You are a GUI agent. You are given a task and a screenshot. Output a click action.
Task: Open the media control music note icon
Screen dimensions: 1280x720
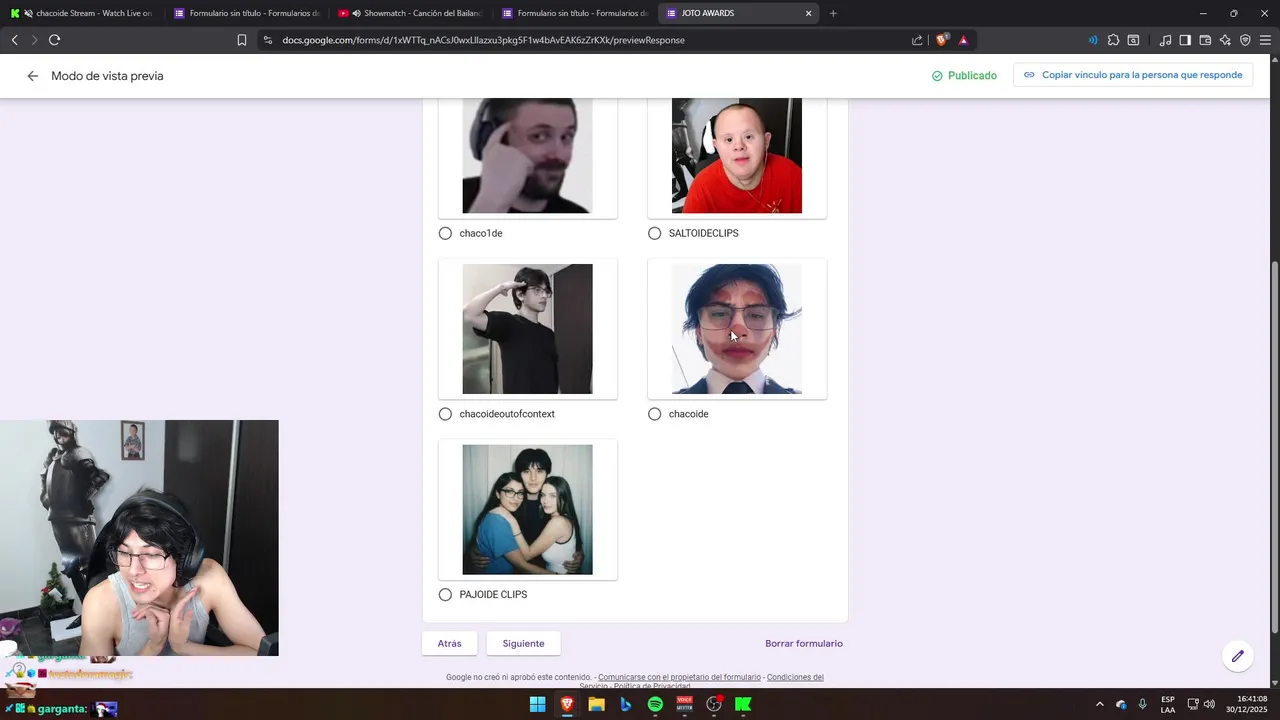pyautogui.click(x=1165, y=40)
